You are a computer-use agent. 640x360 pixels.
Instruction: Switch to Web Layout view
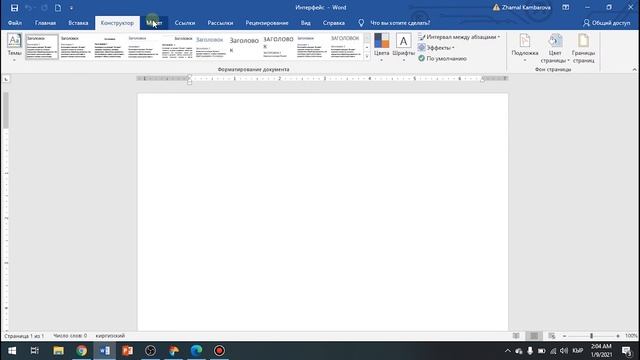click(x=552, y=336)
